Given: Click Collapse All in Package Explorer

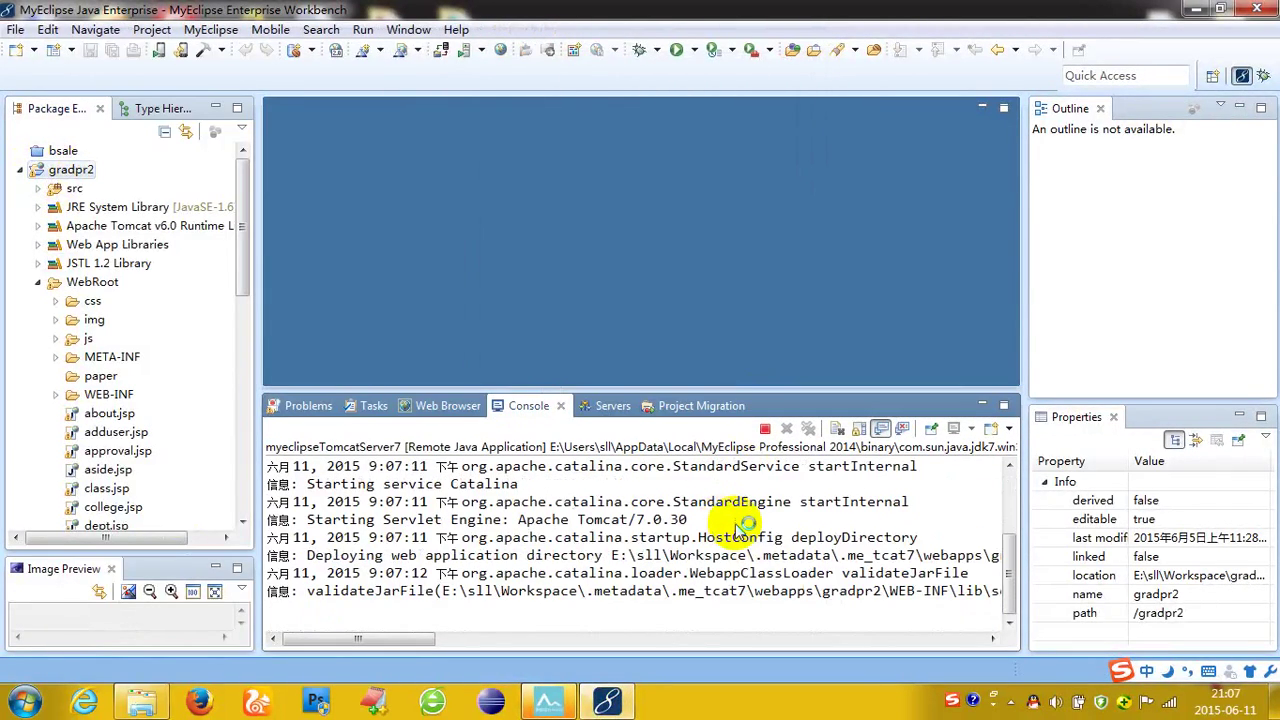Looking at the screenshot, I should point(165,132).
